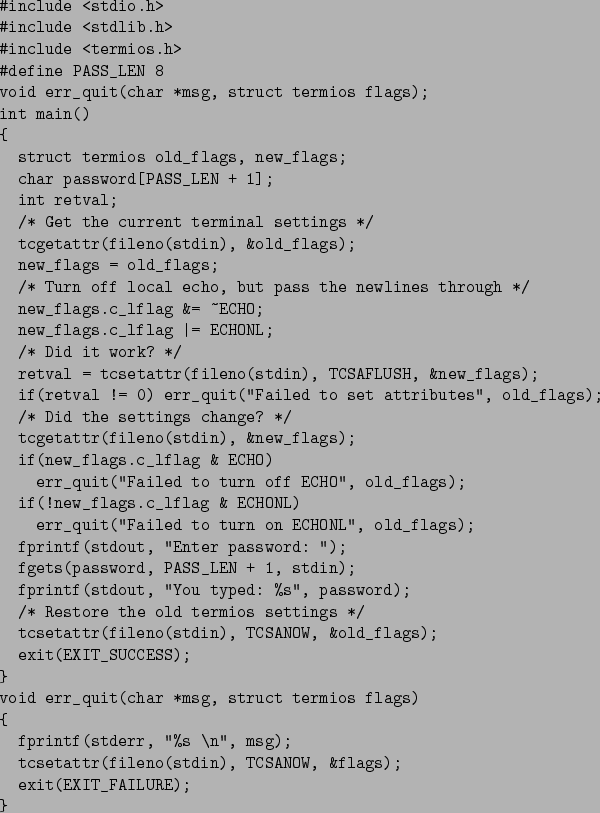
Task: Click the #include <stdlib.h> line
Action: [x=86, y=28]
